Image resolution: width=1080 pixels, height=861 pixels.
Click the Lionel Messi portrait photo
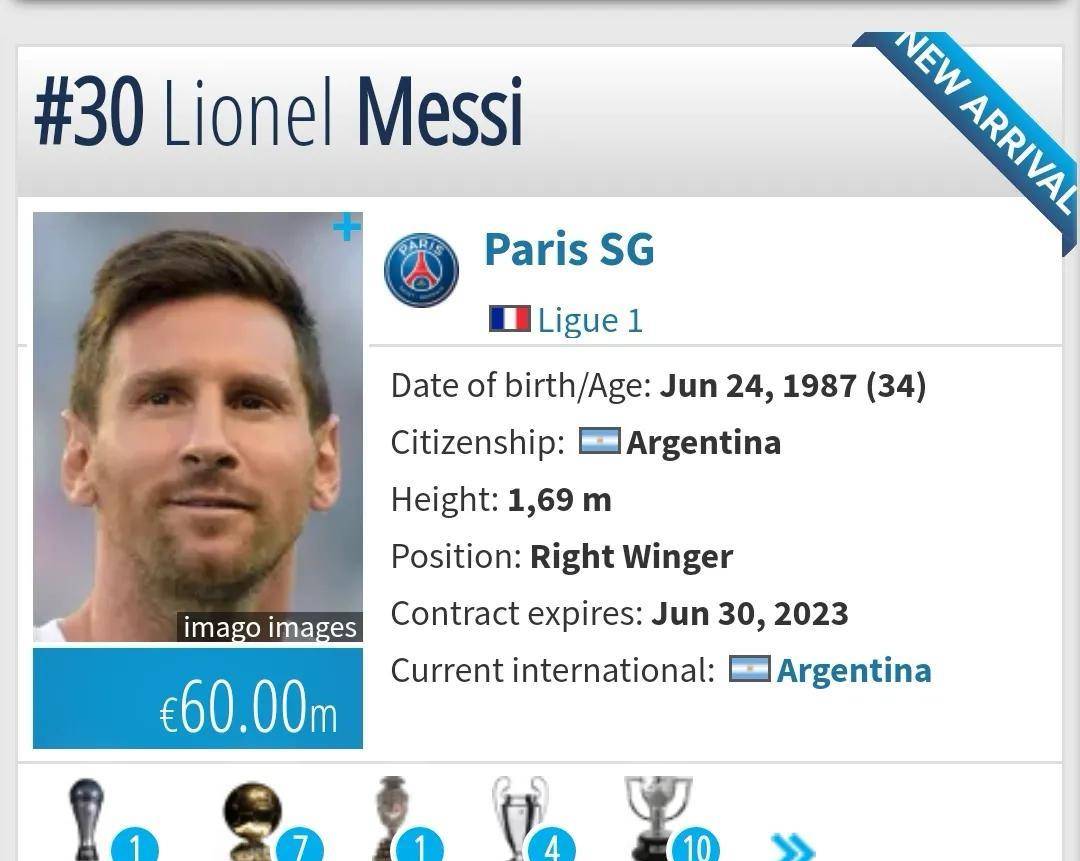pos(198,426)
